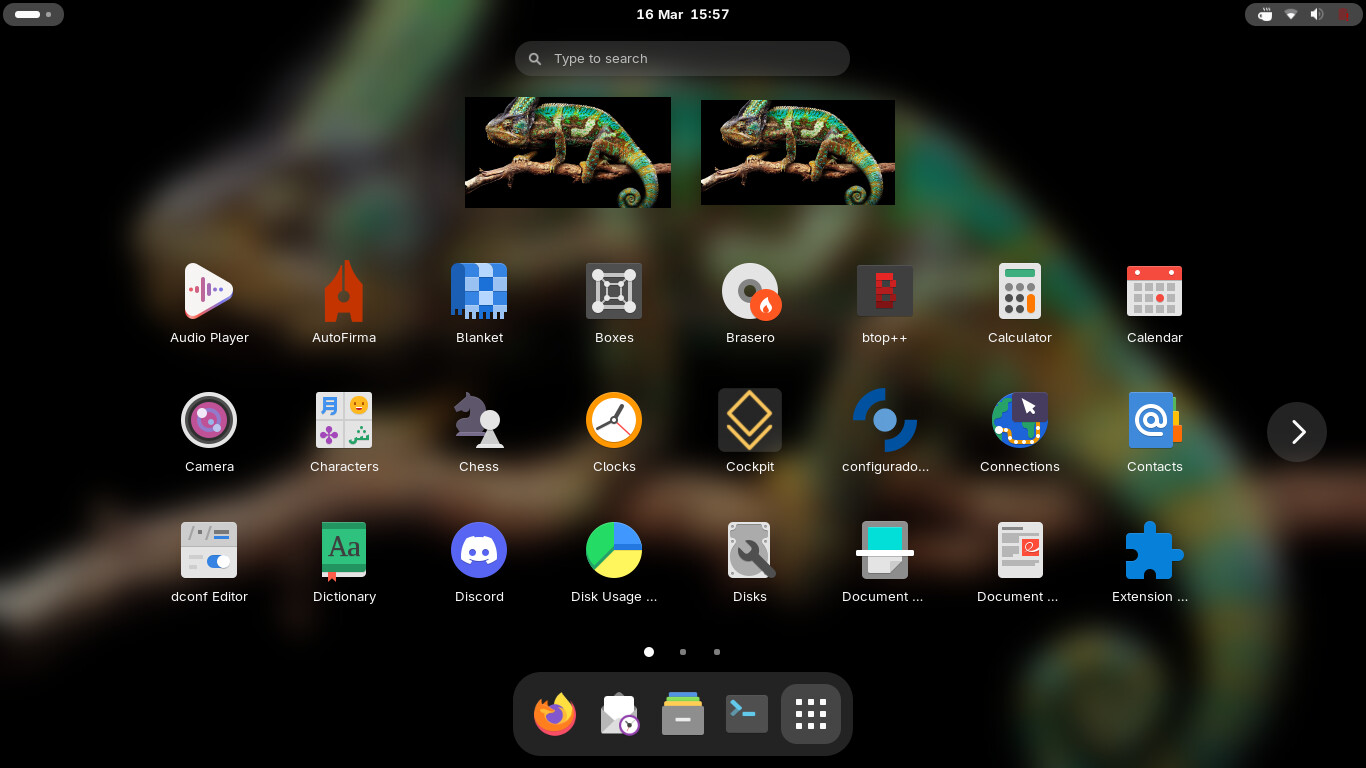Switch to second app page dot
1366x768 pixels.
coord(683,652)
